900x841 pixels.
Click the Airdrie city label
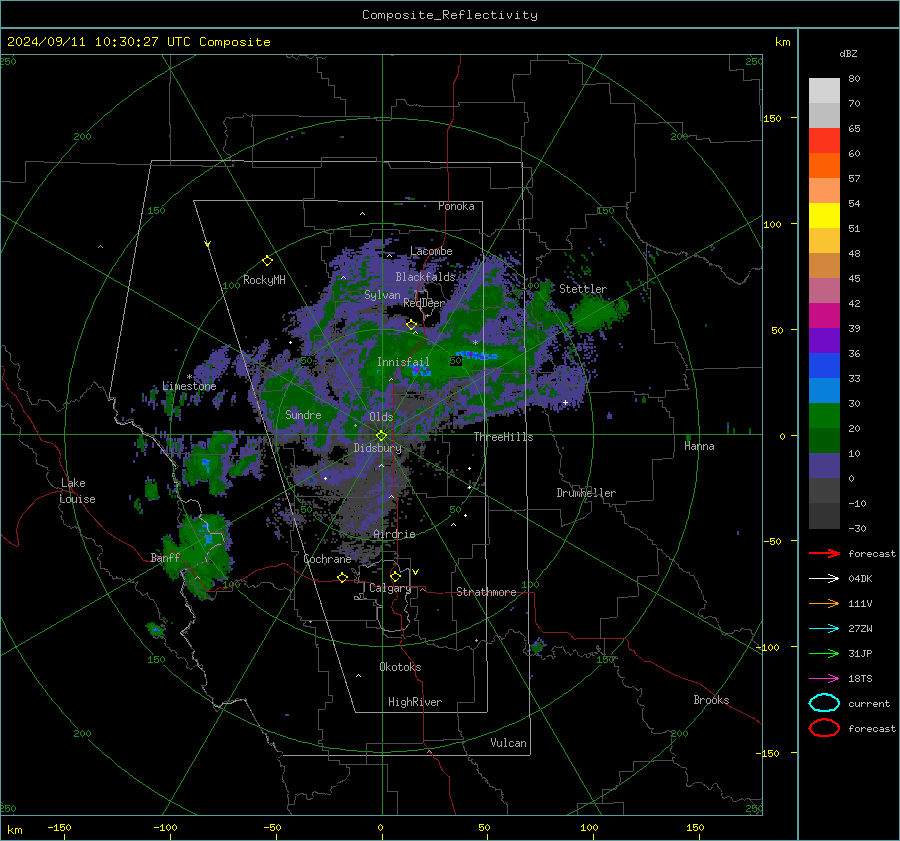point(394,534)
